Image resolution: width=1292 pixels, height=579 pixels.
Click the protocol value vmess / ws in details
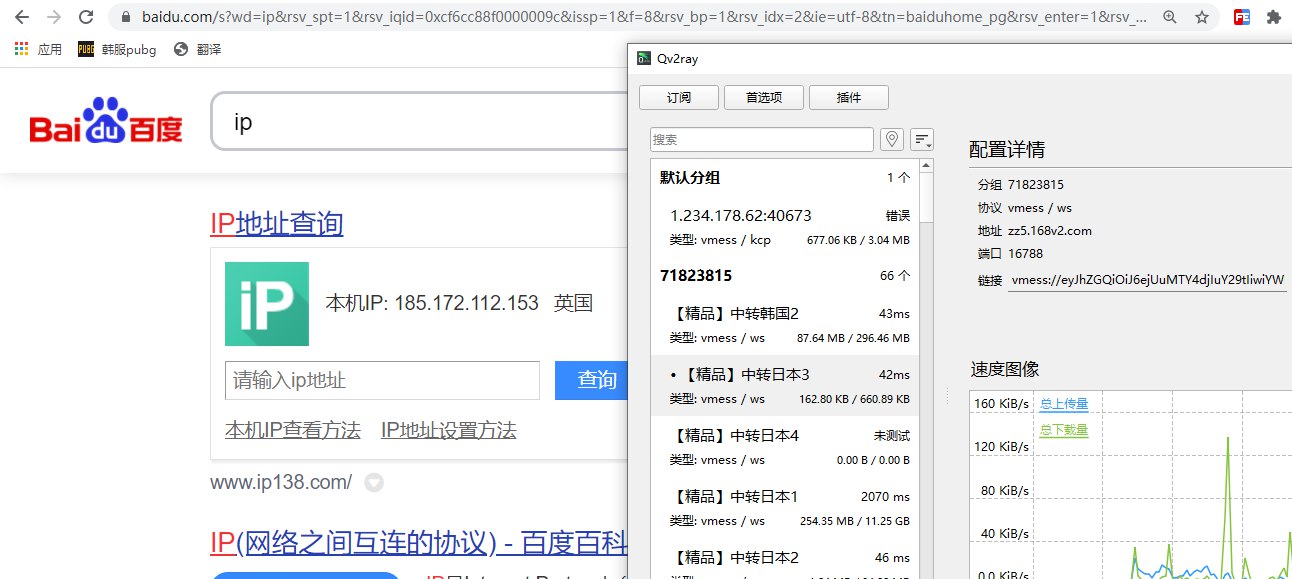point(1040,207)
